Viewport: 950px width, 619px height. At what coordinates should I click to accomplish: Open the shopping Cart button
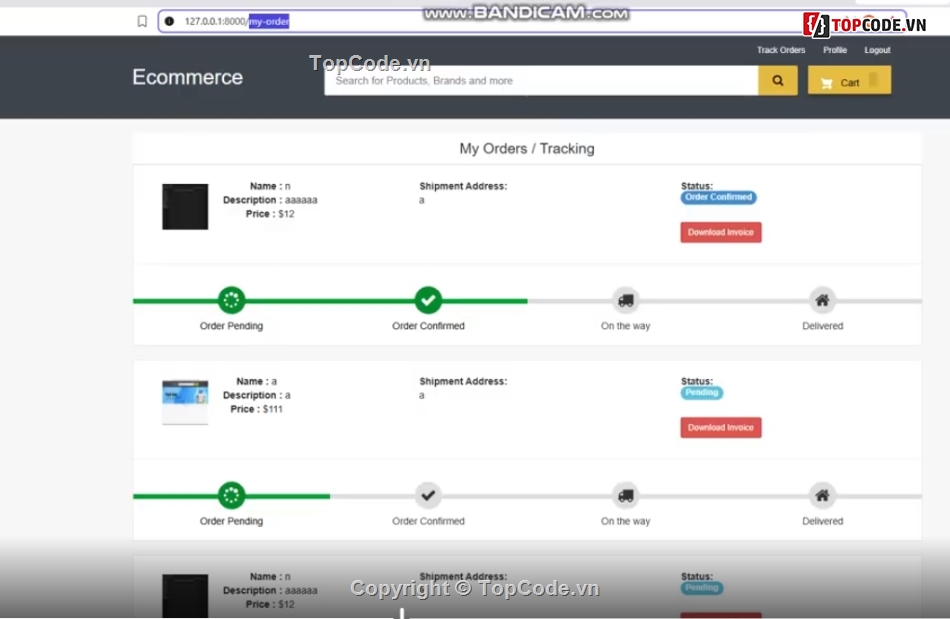(x=849, y=81)
